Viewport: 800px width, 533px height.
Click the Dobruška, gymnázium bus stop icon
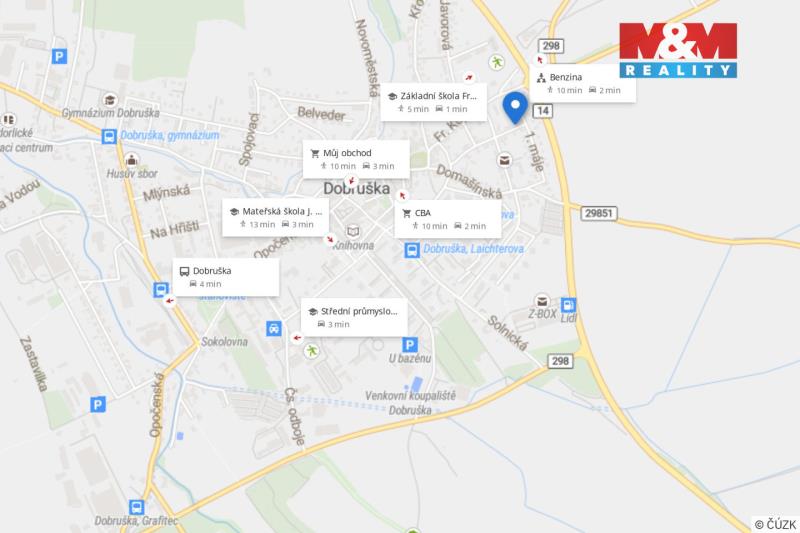click(x=109, y=136)
